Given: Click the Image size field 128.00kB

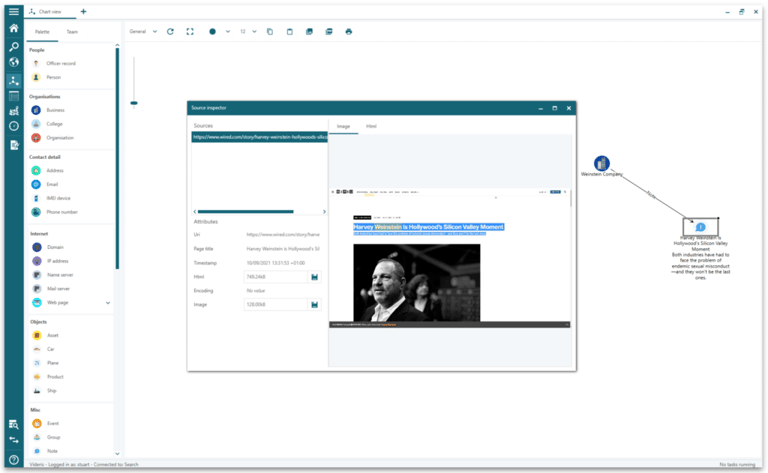Looking at the screenshot, I should tap(275, 305).
